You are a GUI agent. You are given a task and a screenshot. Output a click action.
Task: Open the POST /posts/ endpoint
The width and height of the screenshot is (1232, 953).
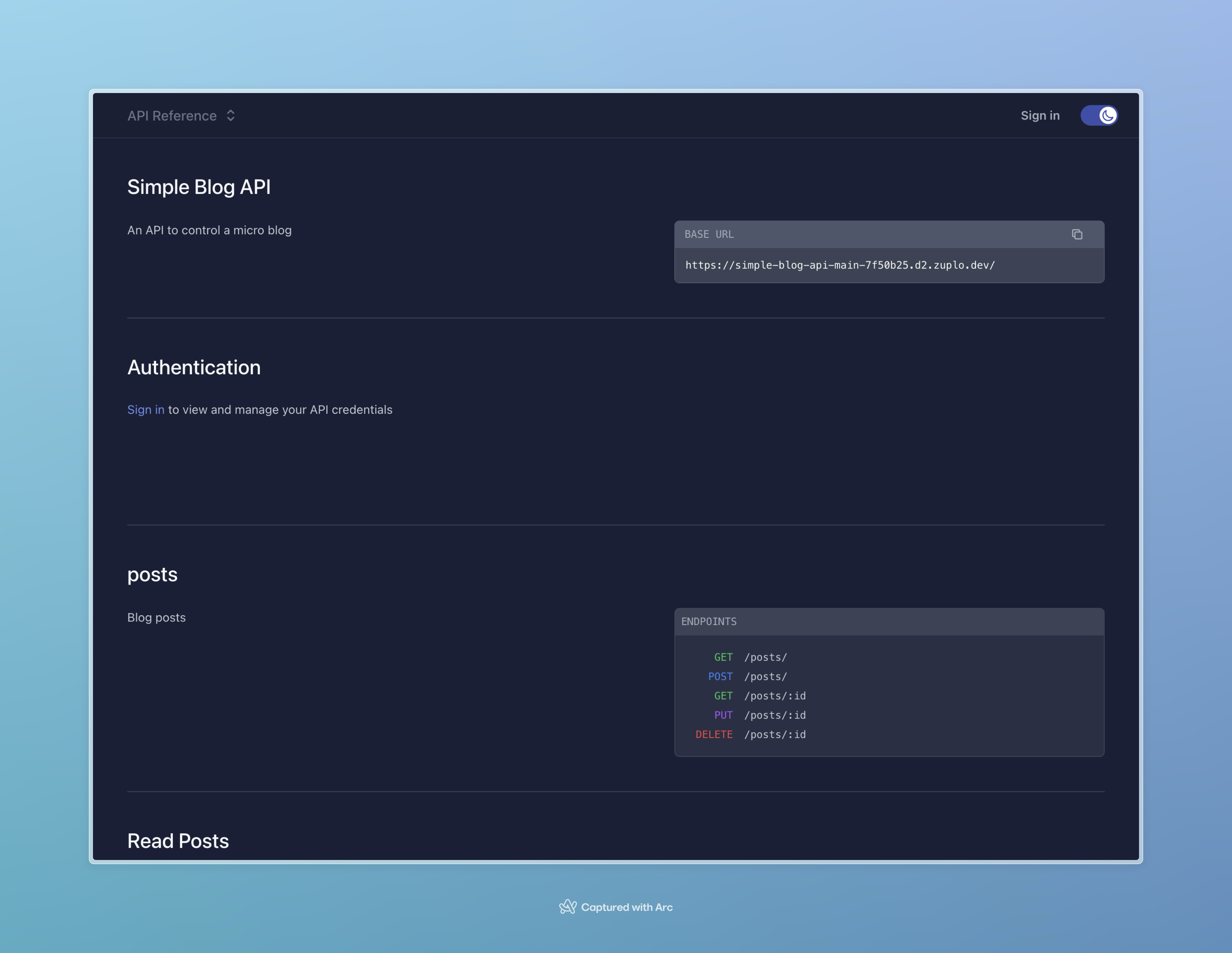click(747, 677)
